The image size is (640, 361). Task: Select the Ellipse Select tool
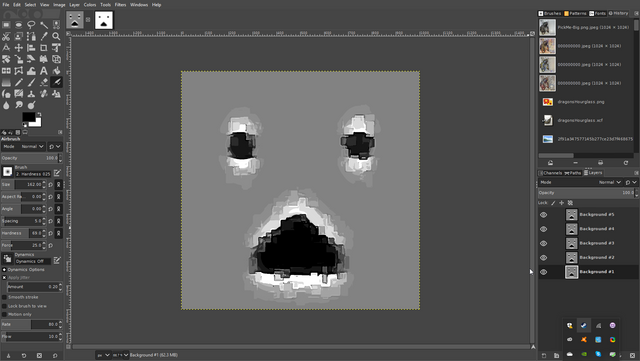click(x=18, y=25)
